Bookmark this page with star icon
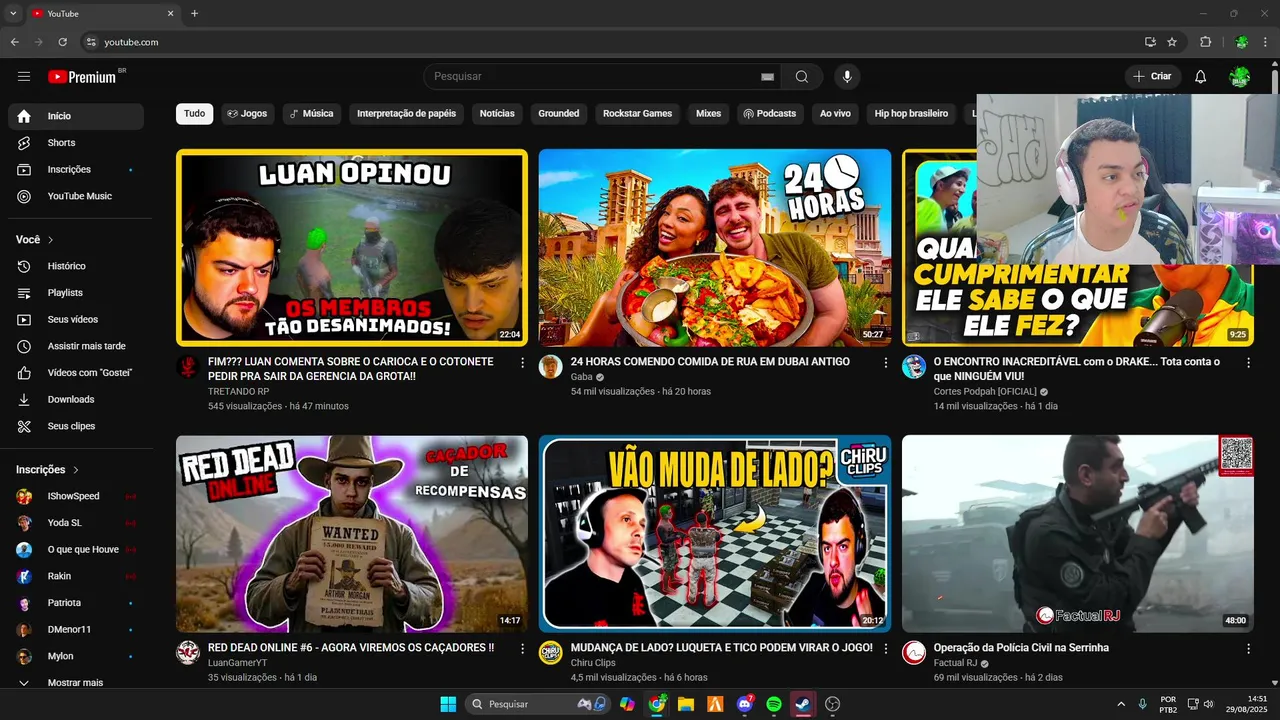Image resolution: width=1280 pixels, height=720 pixels. tap(1172, 42)
